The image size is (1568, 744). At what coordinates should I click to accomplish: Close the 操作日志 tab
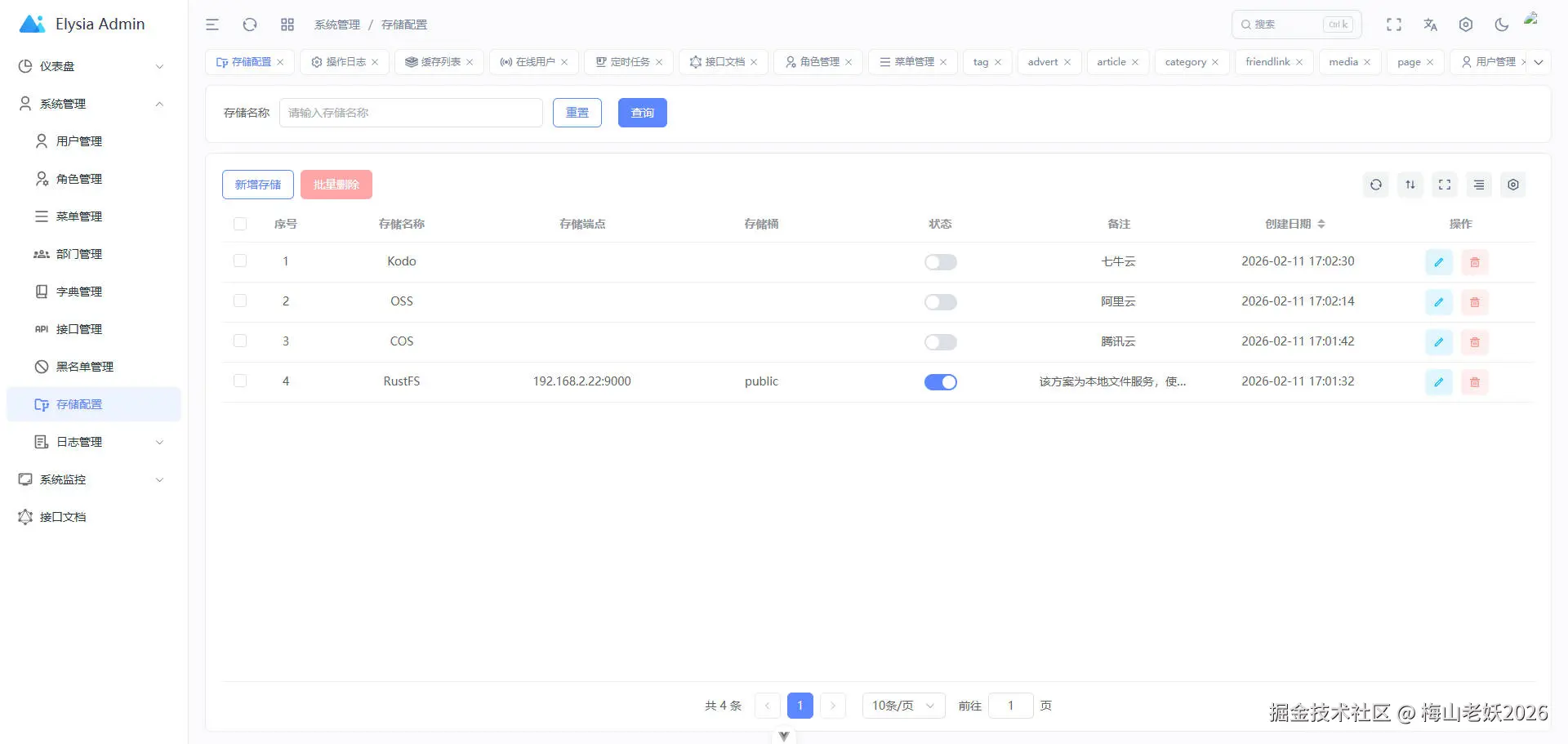(x=375, y=62)
